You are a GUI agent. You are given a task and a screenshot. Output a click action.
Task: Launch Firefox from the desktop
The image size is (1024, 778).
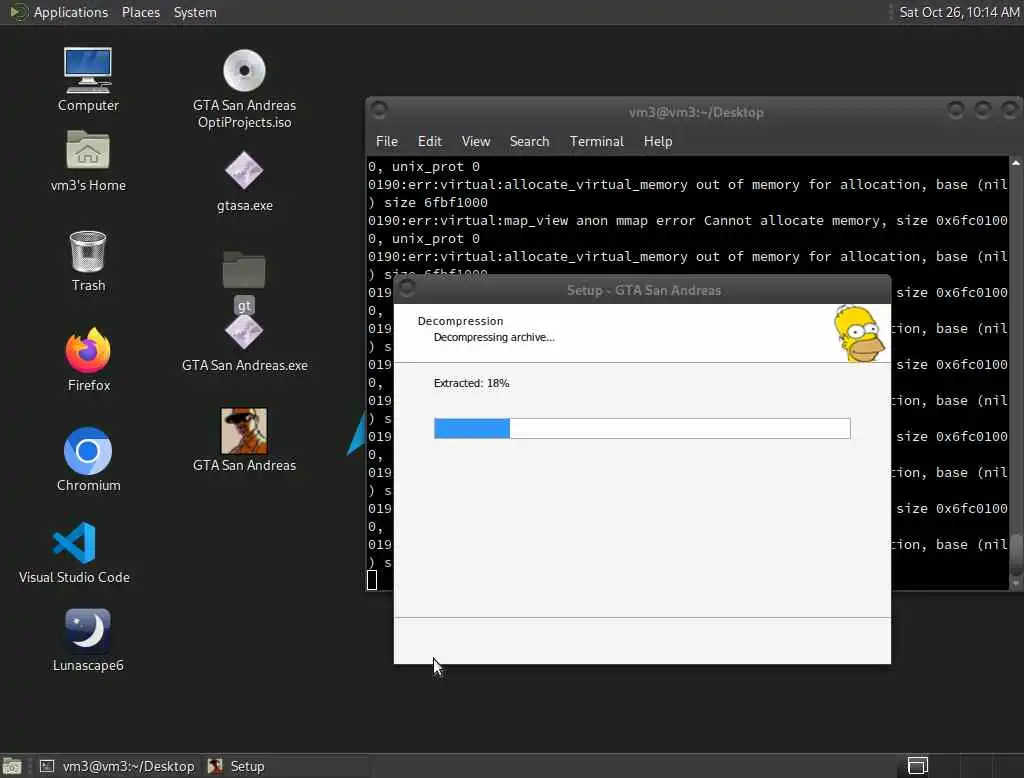tap(88, 359)
